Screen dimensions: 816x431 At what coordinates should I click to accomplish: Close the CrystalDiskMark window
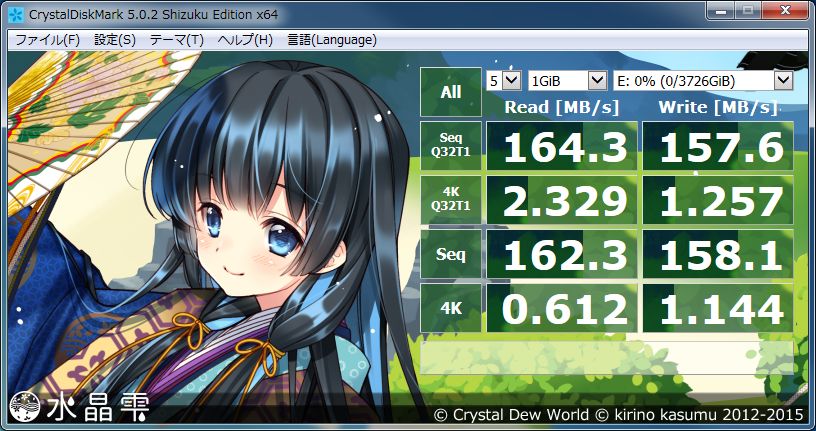(786, 8)
